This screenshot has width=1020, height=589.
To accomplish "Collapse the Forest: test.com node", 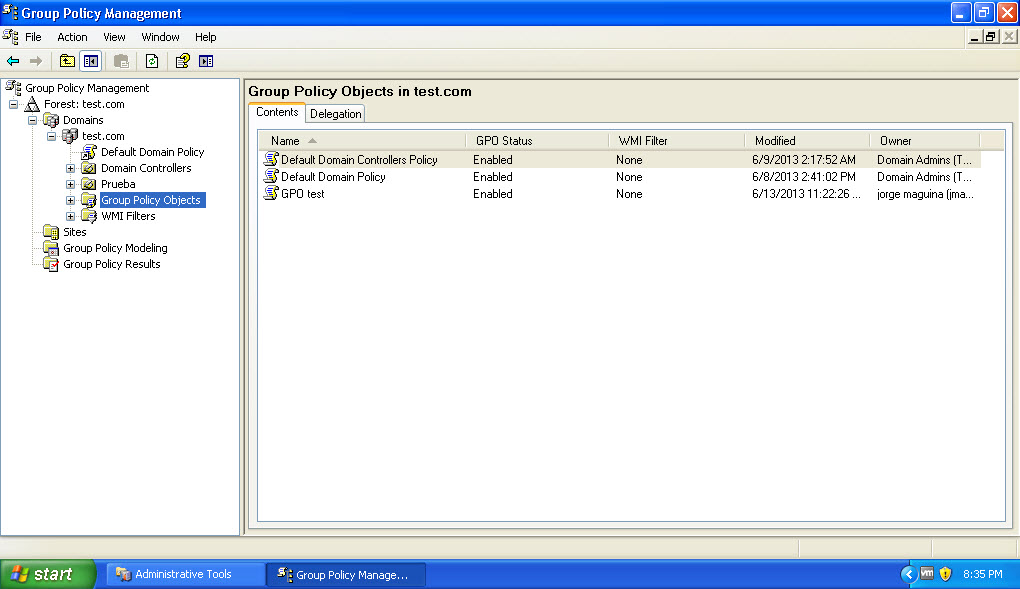I will click(x=13, y=104).
